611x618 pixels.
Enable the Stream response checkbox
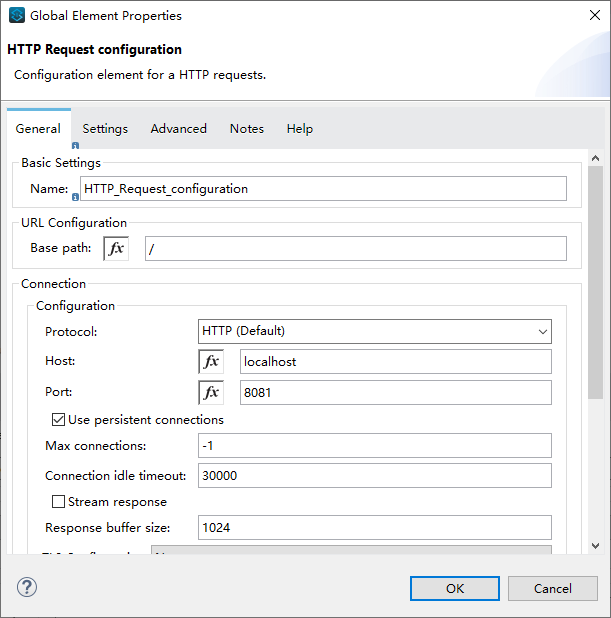coord(58,502)
